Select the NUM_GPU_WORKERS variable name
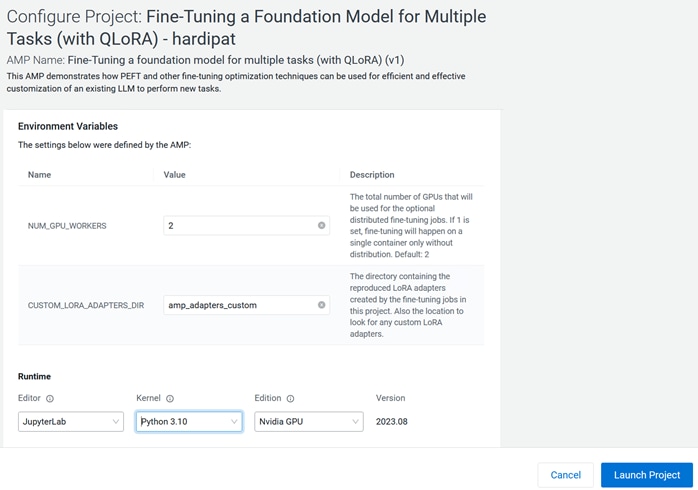Screen dimensions: 698x490 coord(67,226)
